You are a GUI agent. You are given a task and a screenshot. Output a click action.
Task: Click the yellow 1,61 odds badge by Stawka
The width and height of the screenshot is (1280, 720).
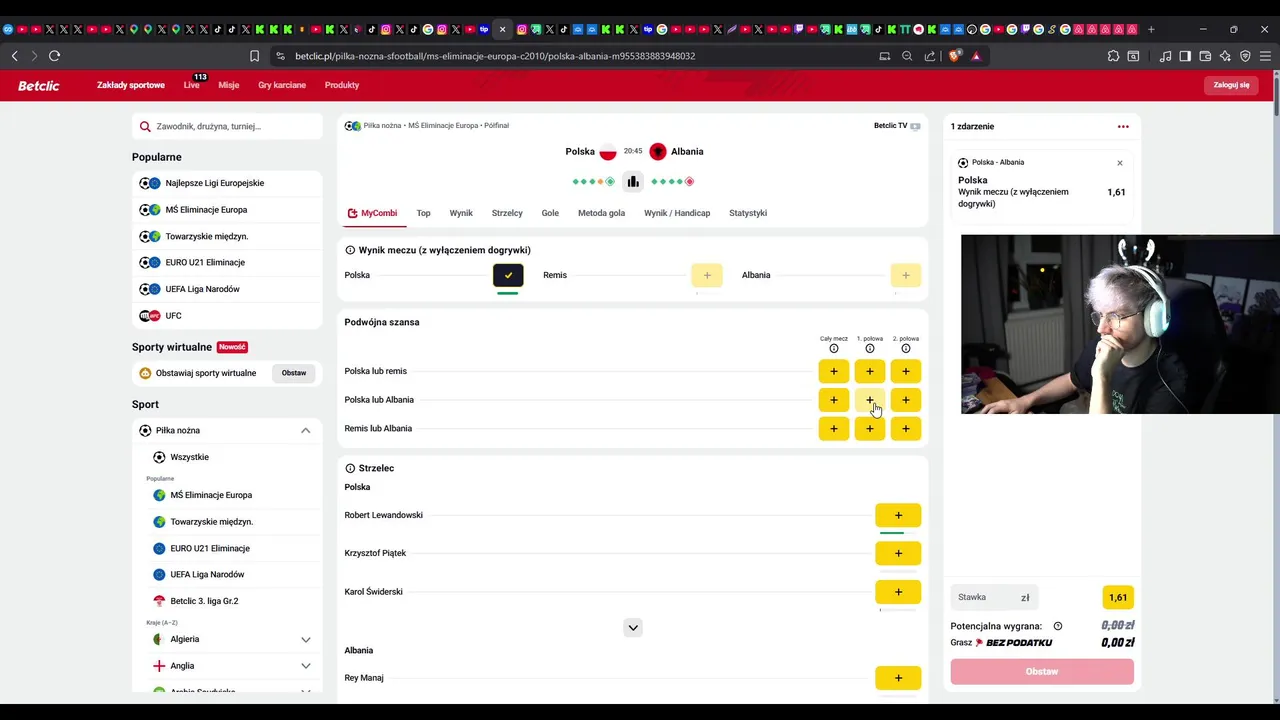point(1118,598)
